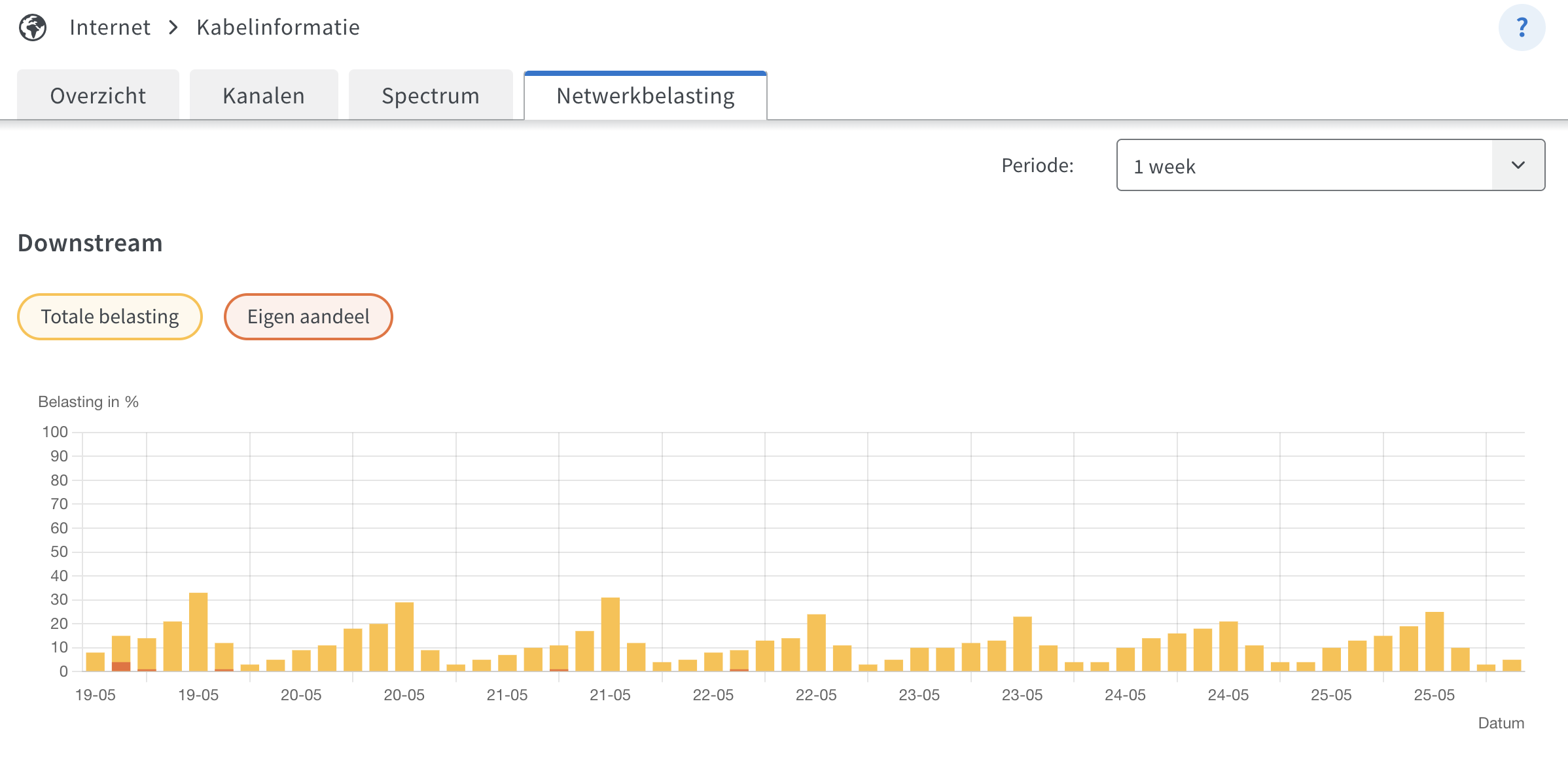Click the globe Internet icon
The height and width of the screenshot is (767, 1568).
pos(33,27)
